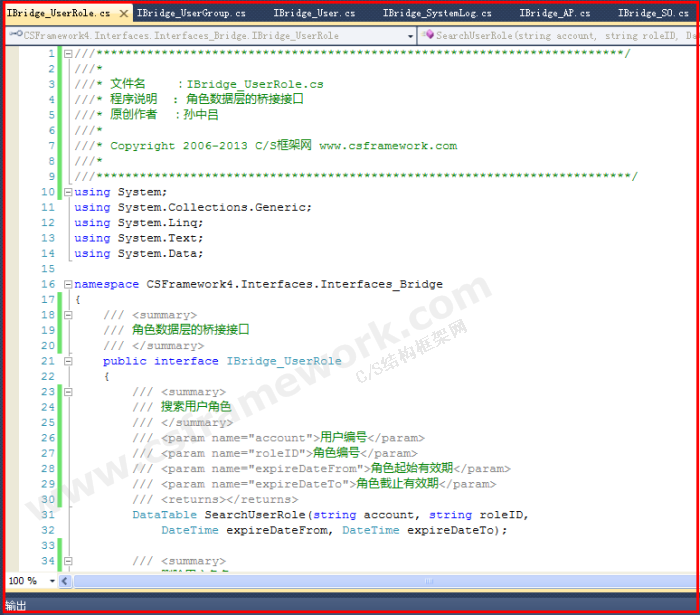700x615 pixels.
Task: Collapse the summary comment at line 34
Action: coord(67,561)
